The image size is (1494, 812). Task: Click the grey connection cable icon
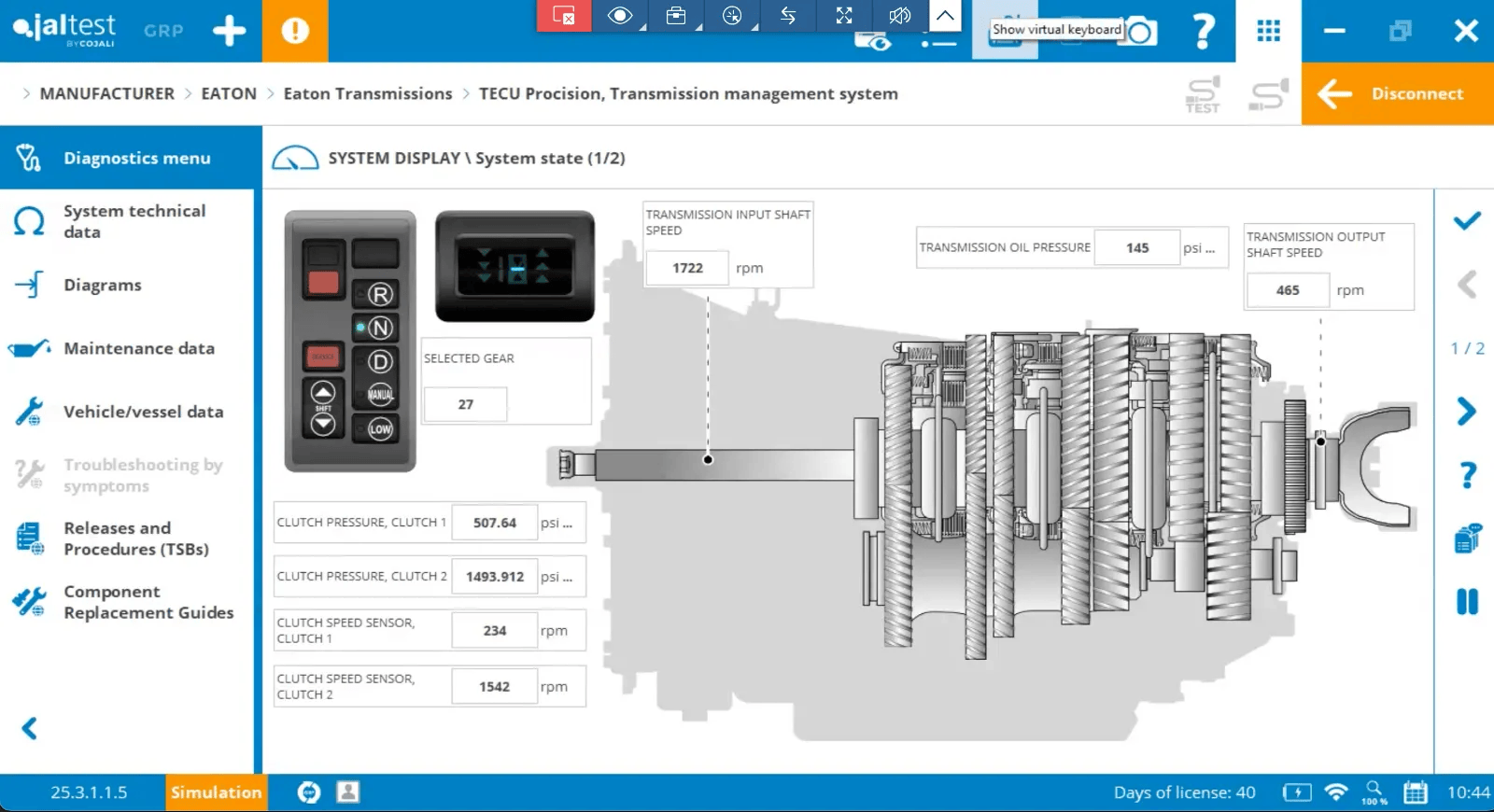pos(1269,94)
